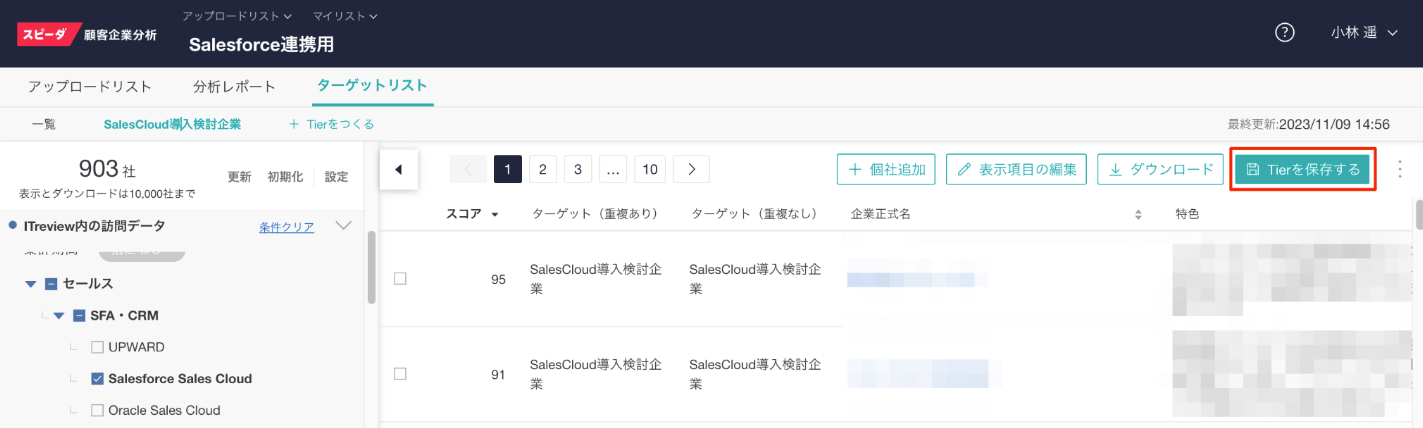The height and width of the screenshot is (428, 1423).
Task: Click the Tierを保存する button
Action: 1302,170
